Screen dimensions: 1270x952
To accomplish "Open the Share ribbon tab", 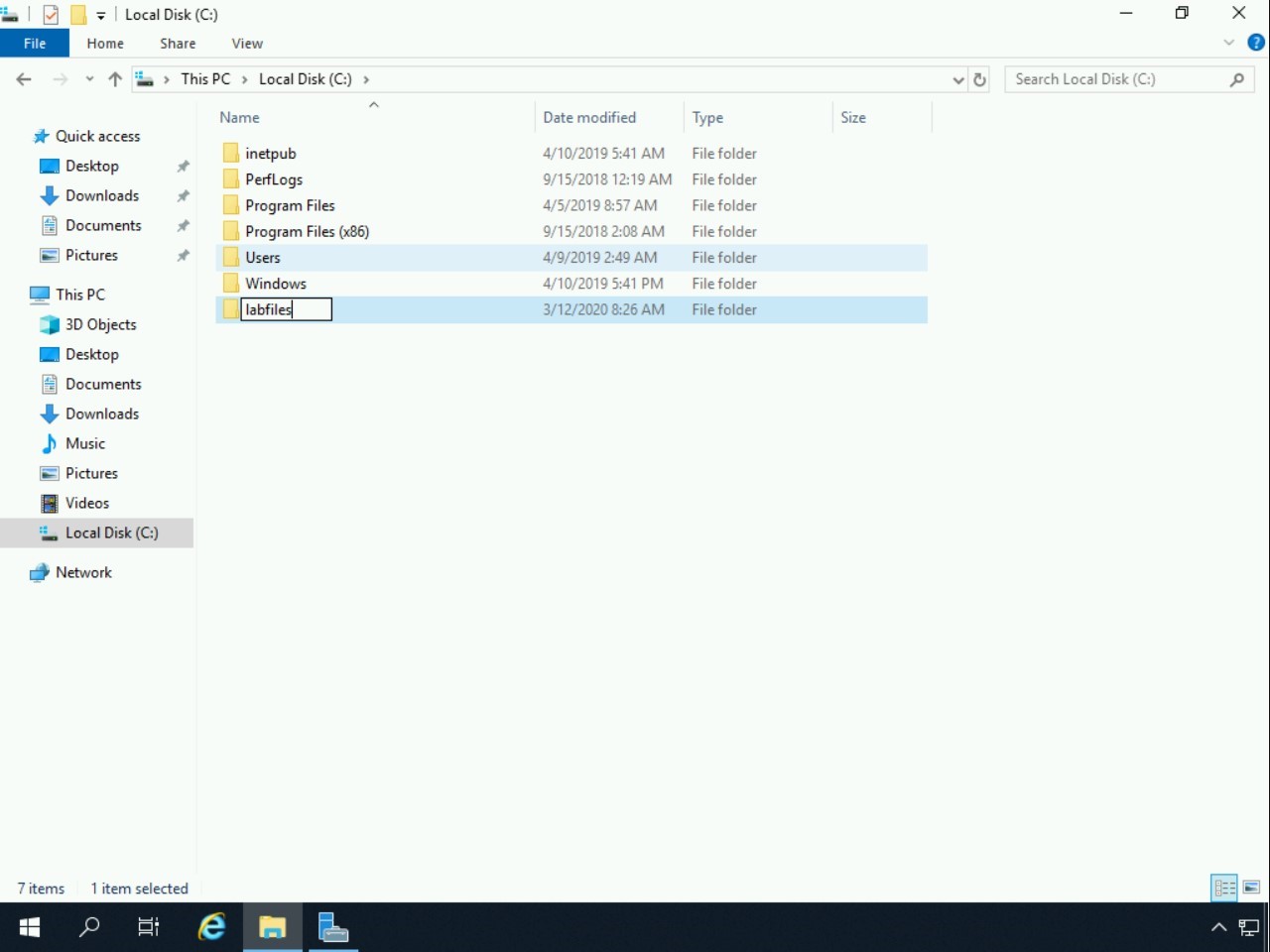I will (x=178, y=44).
